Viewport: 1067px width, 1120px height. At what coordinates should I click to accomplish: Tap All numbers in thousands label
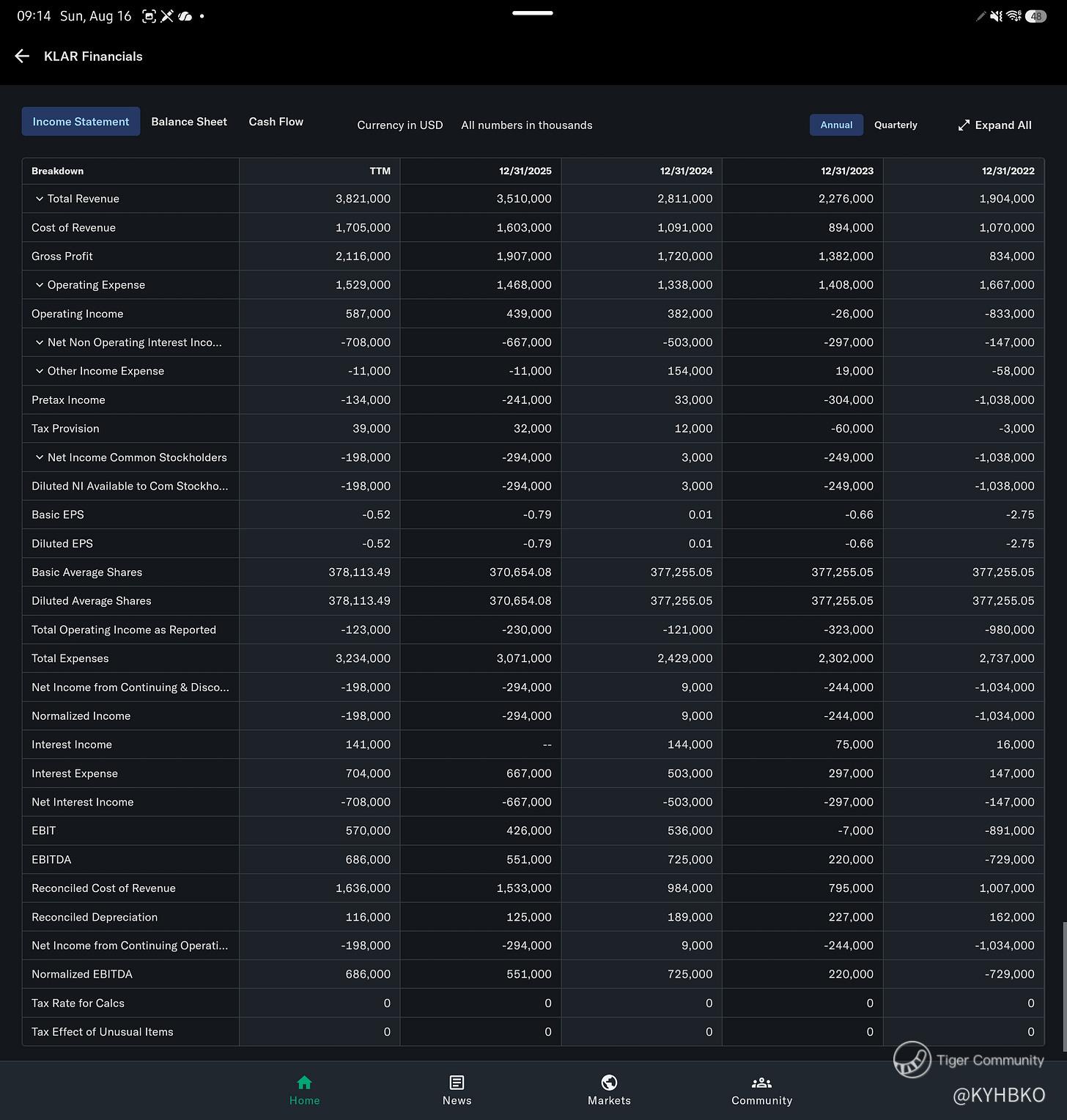(x=527, y=125)
